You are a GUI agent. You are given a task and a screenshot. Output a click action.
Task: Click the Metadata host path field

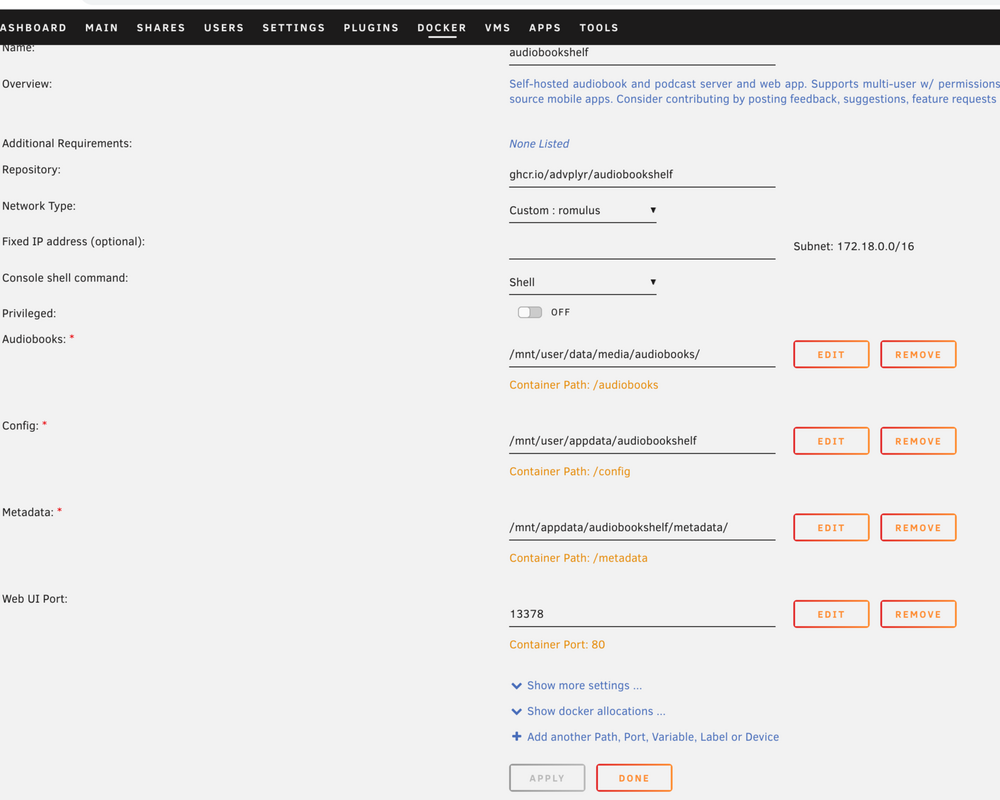point(642,528)
